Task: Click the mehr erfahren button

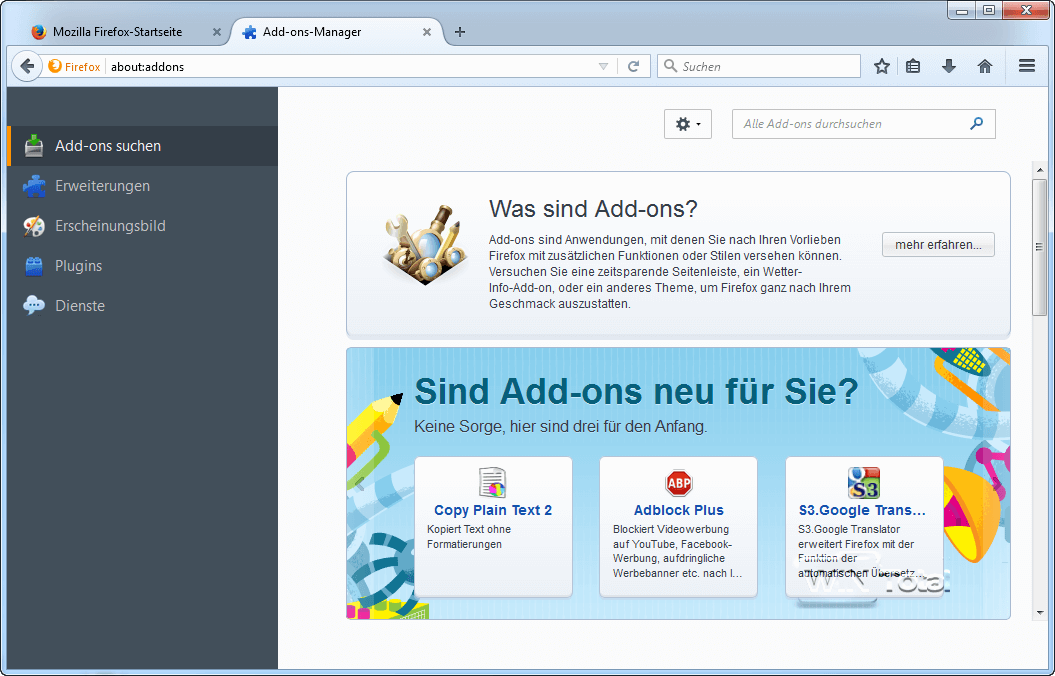Action: click(937, 244)
